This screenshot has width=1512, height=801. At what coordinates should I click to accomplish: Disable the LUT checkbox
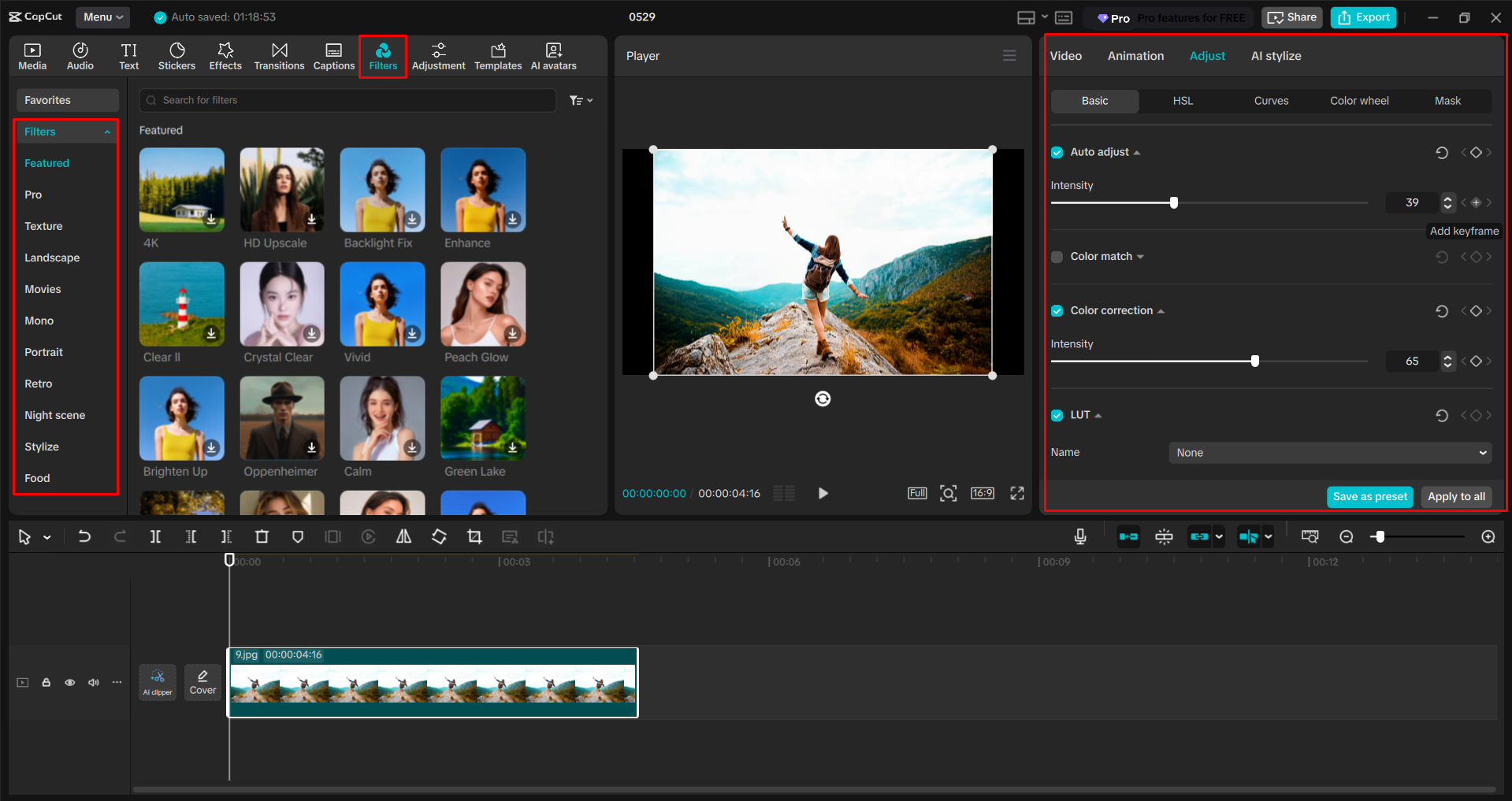point(1057,415)
